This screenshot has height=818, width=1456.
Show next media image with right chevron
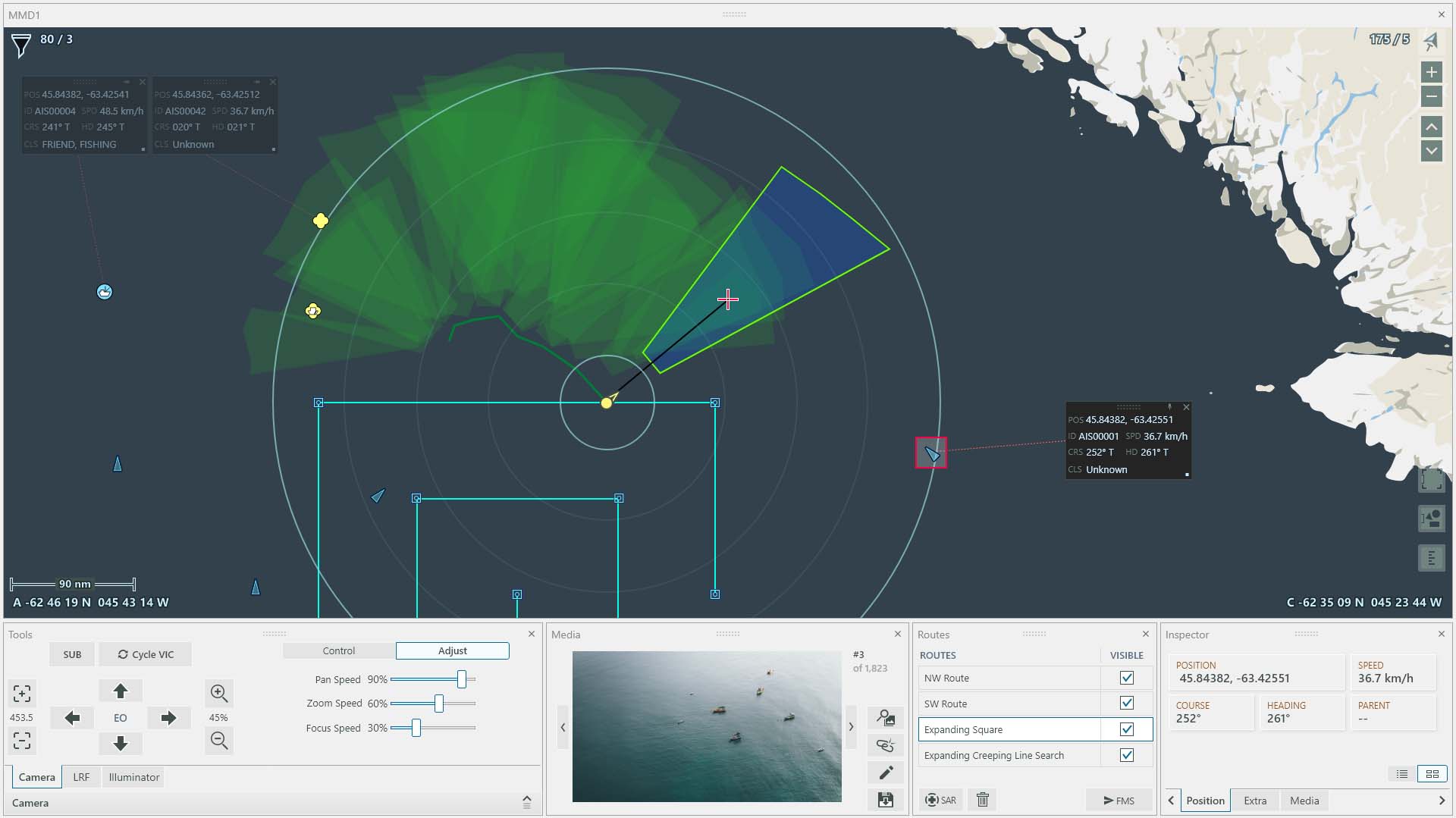point(851,727)
